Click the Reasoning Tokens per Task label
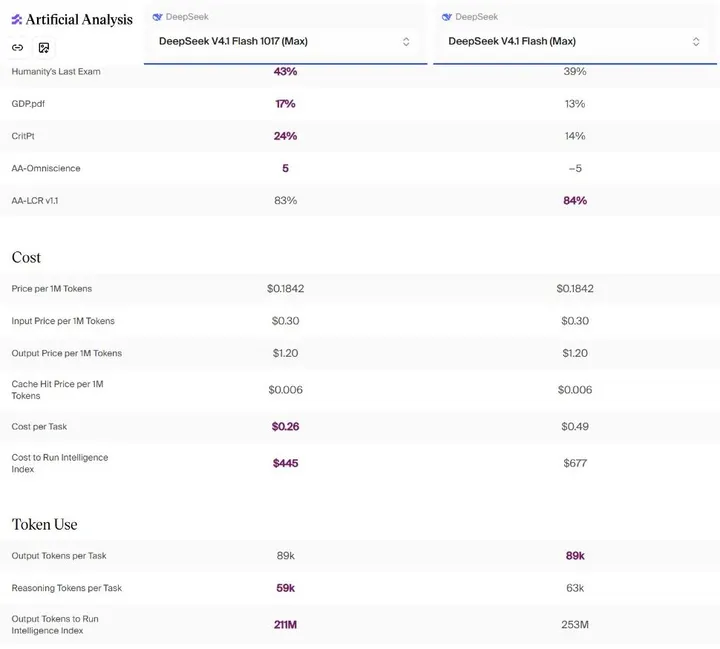The image size is (720, 649). pyautogui.click(x=67, y=588)
